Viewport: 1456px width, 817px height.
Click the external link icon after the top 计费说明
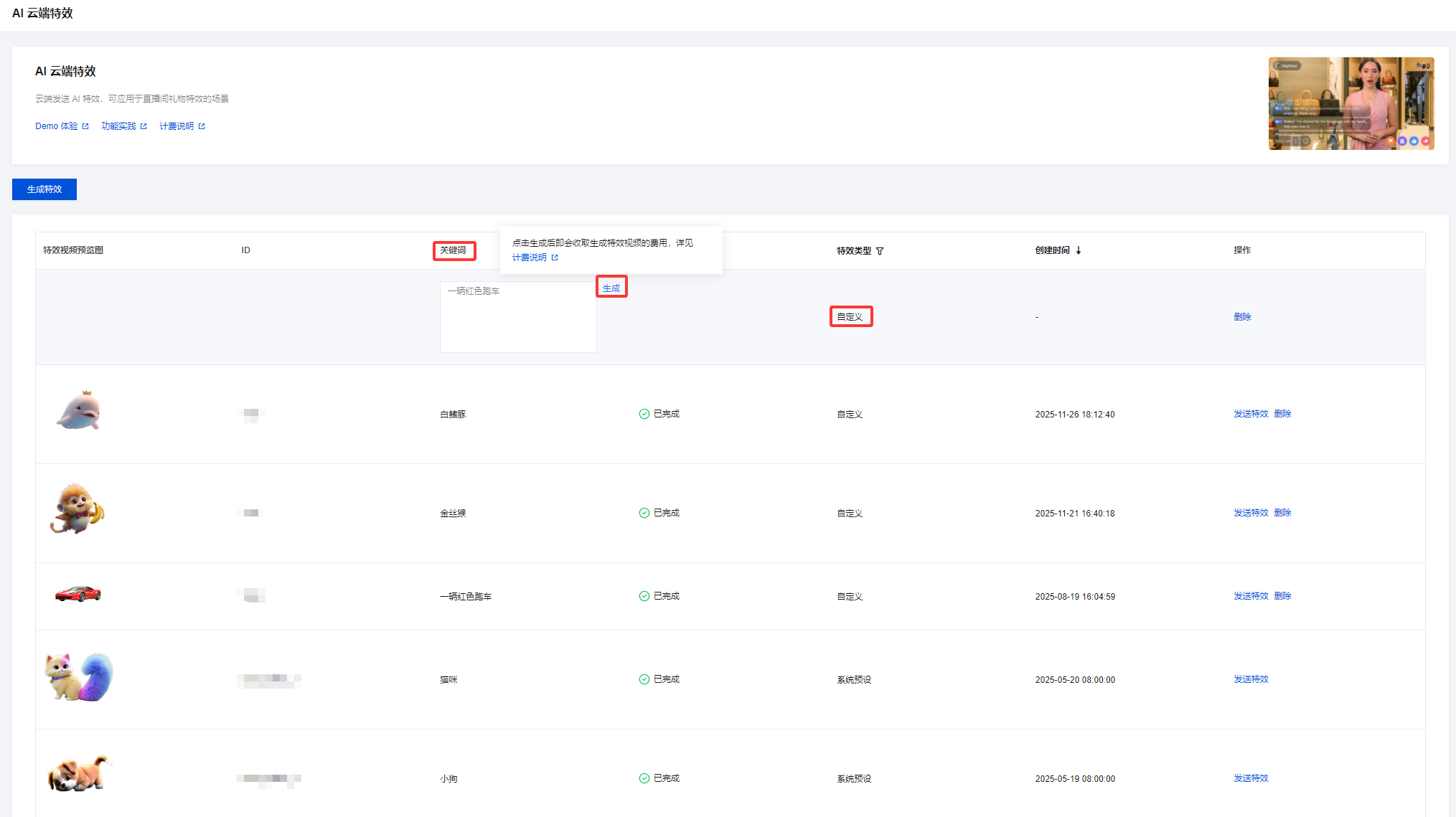click(202, 126)
